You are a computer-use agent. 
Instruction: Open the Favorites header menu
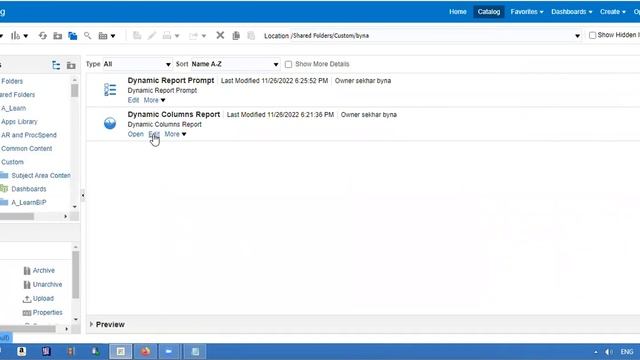[527, 12]
